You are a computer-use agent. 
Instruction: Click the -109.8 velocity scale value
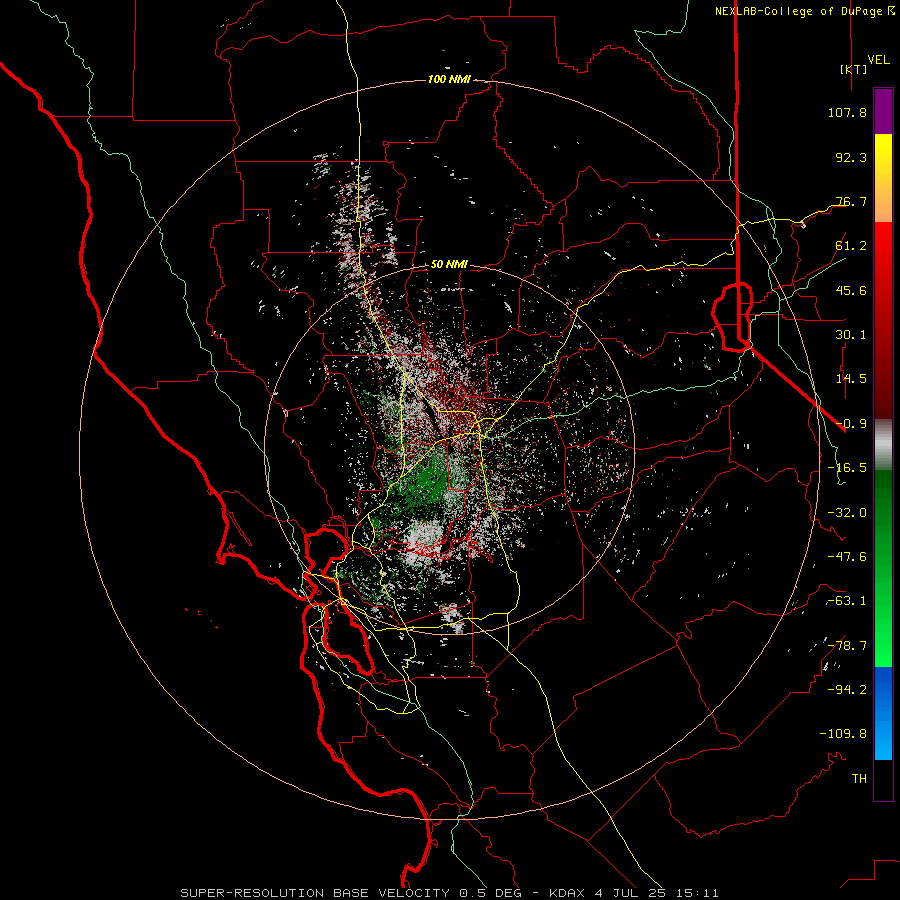pos(843,734)
